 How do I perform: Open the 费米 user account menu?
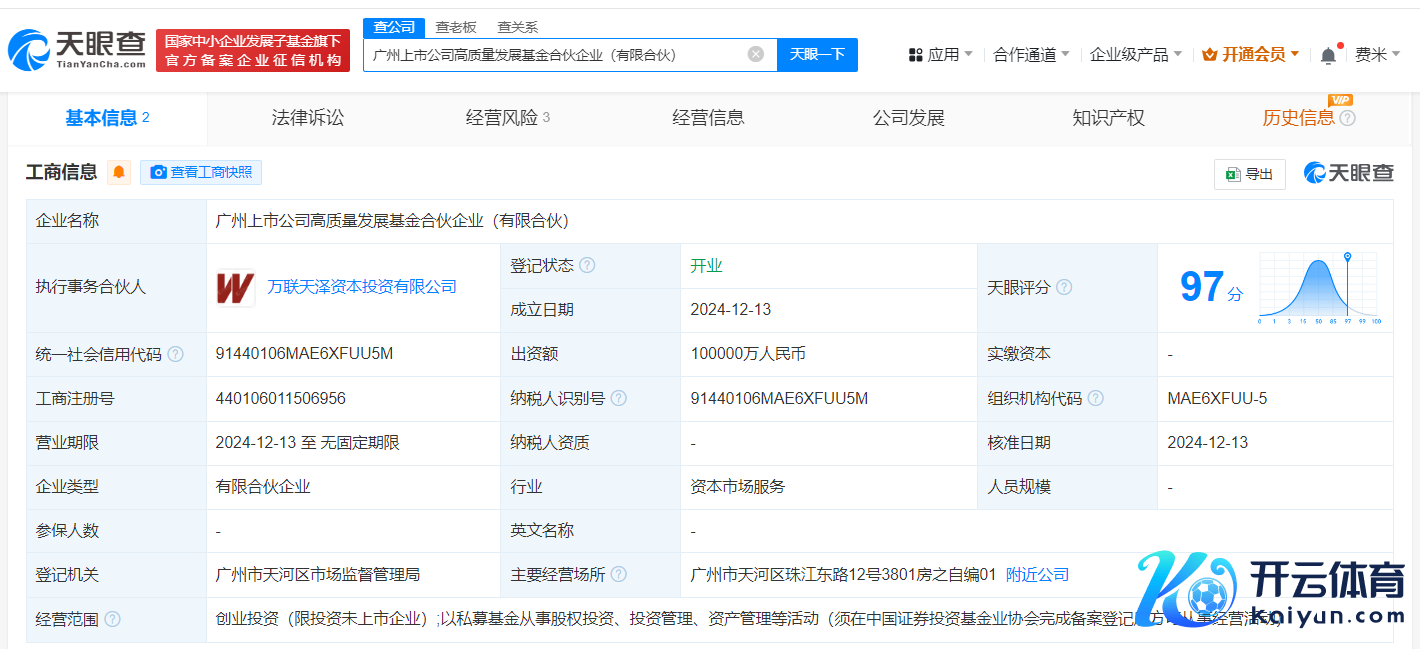(x=1377, y=55)
